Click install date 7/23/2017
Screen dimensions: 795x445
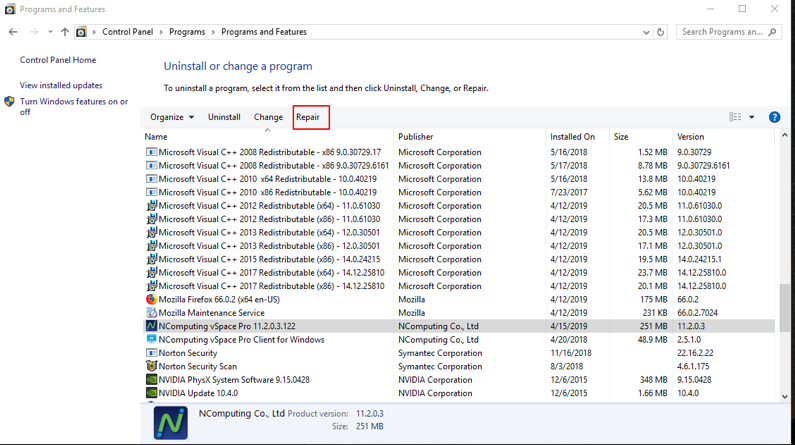tap(569, 192)
